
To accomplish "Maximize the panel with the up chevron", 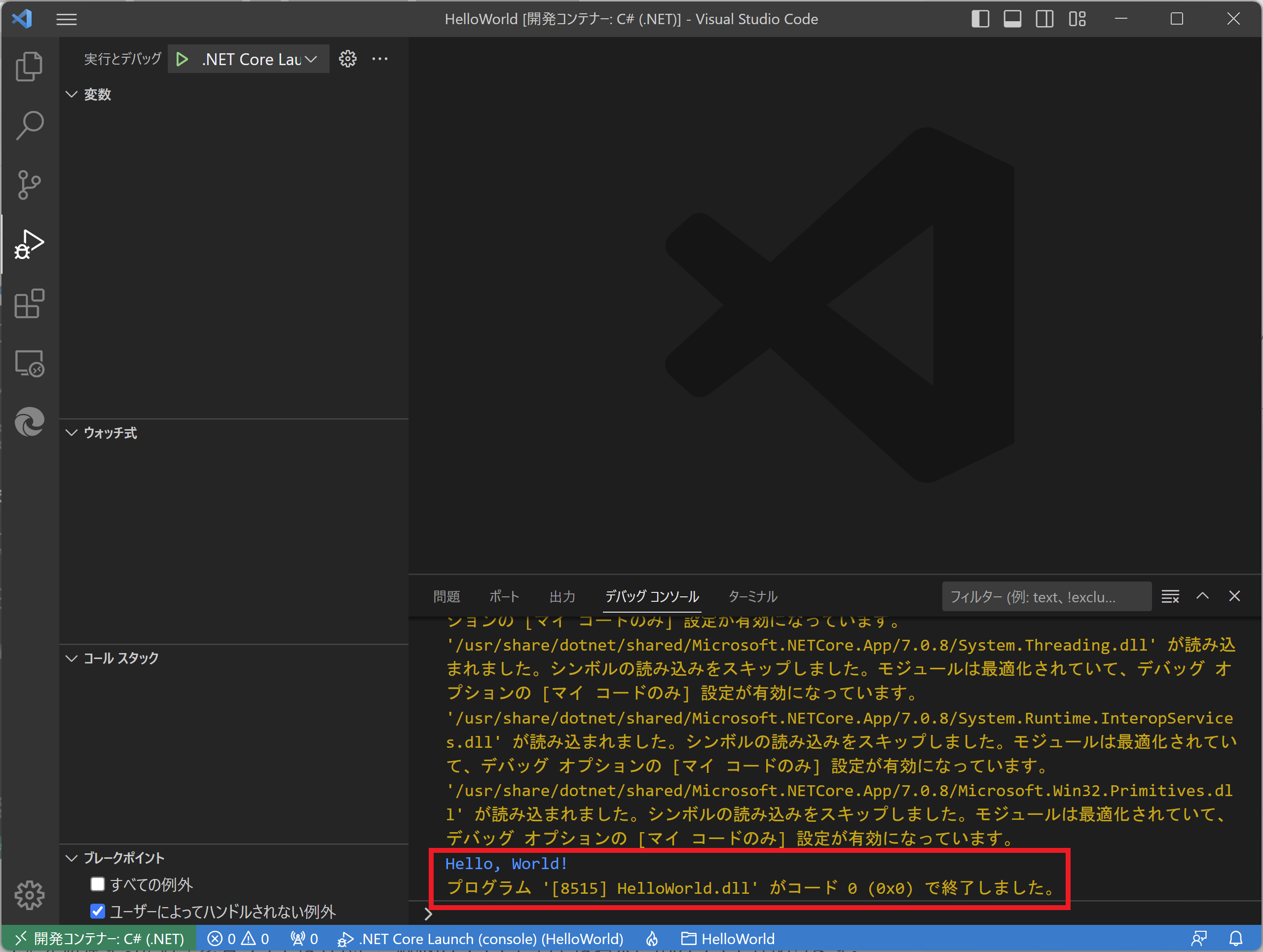I will coord(1202,596).
